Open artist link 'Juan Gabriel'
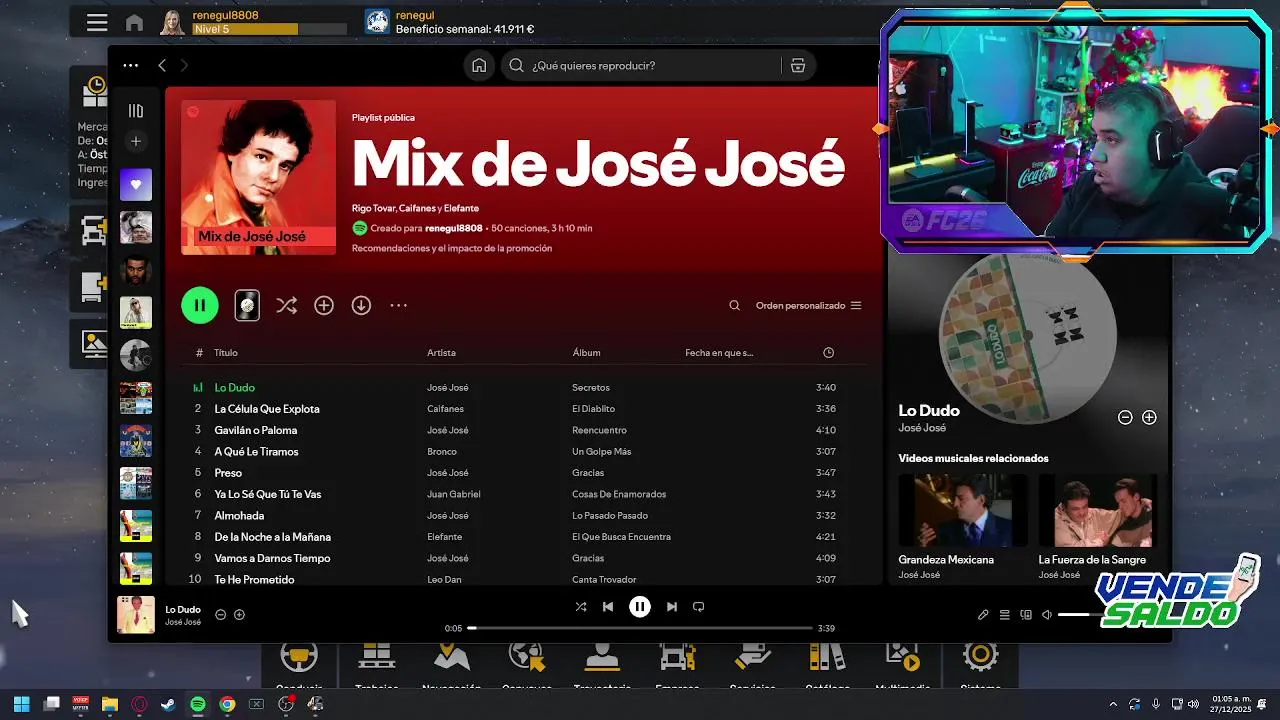 [x=454, y=494]
